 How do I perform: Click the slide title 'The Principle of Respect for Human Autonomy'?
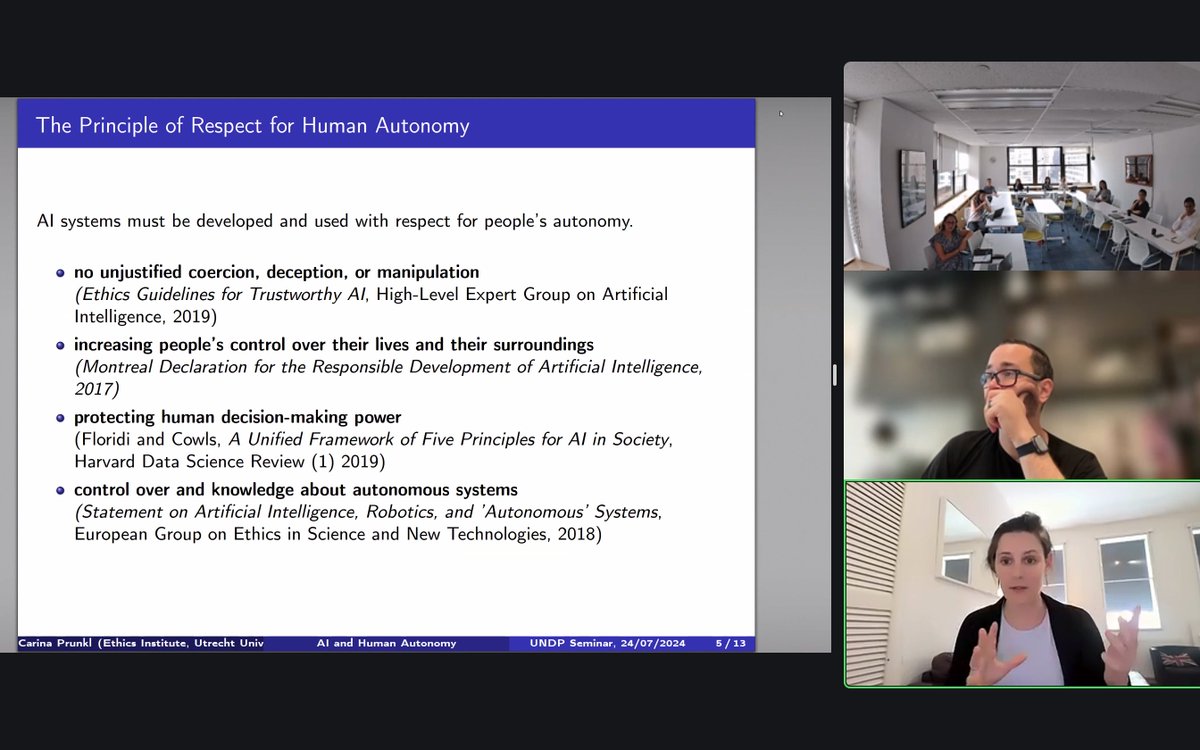click(253, 125)
